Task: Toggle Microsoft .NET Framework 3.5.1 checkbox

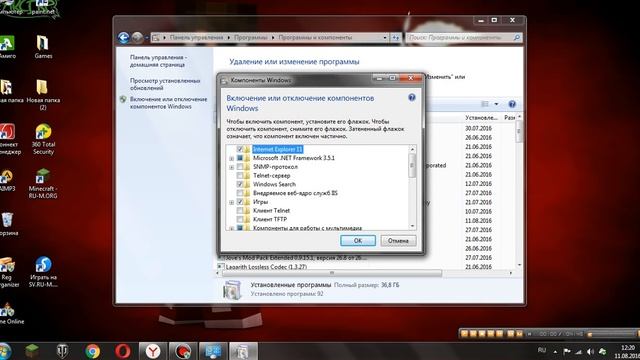Action: coord(240,158)
